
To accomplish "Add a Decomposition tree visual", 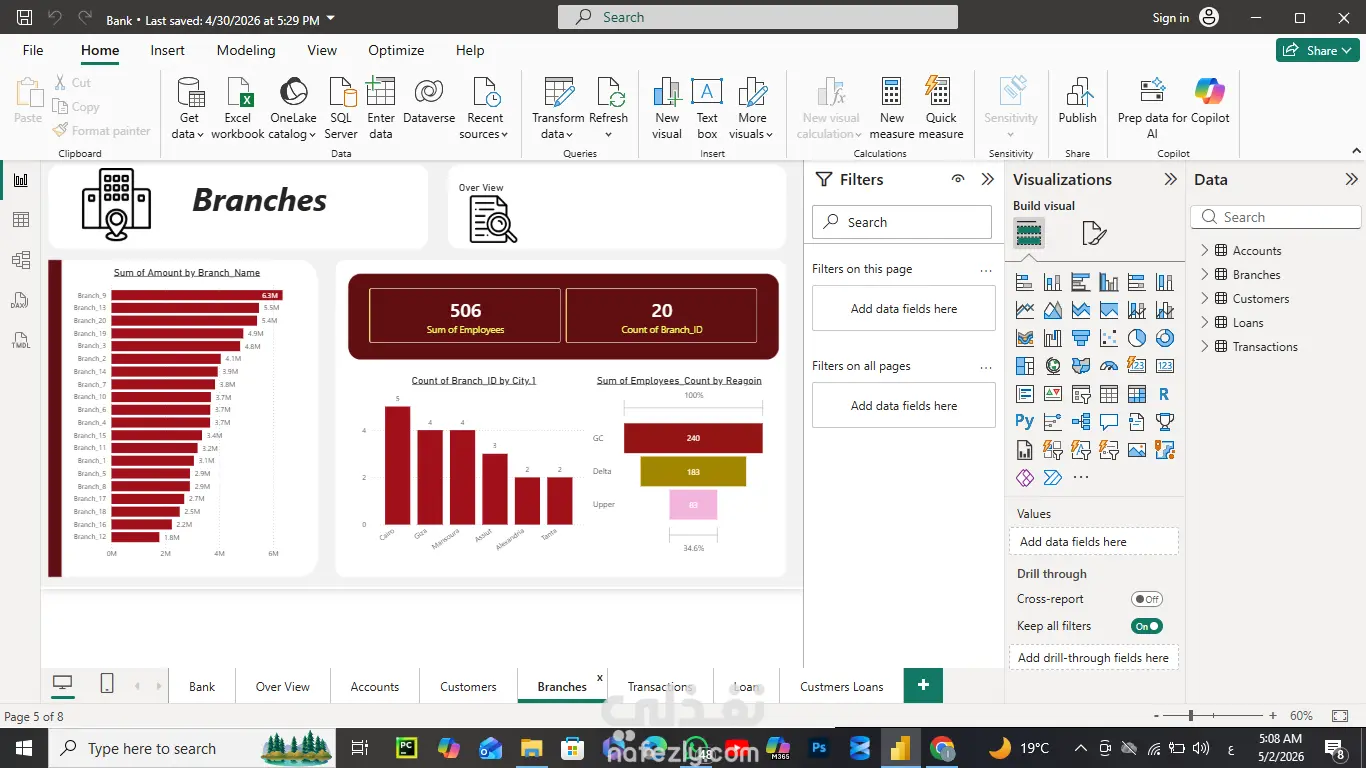I will click(1081, 422).
